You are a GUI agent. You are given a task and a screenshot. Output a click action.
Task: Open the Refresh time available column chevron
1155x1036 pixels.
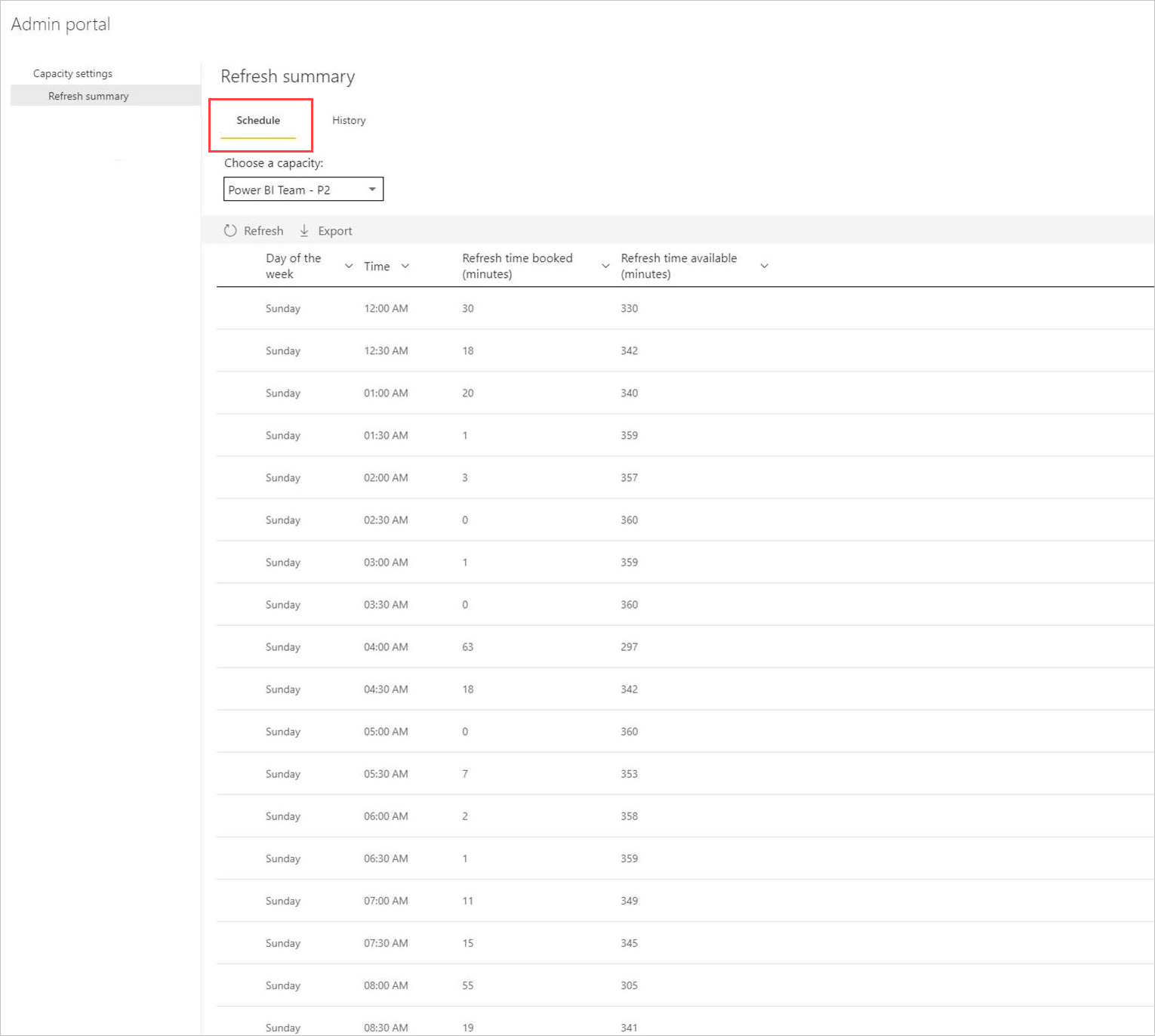point(764,266)
